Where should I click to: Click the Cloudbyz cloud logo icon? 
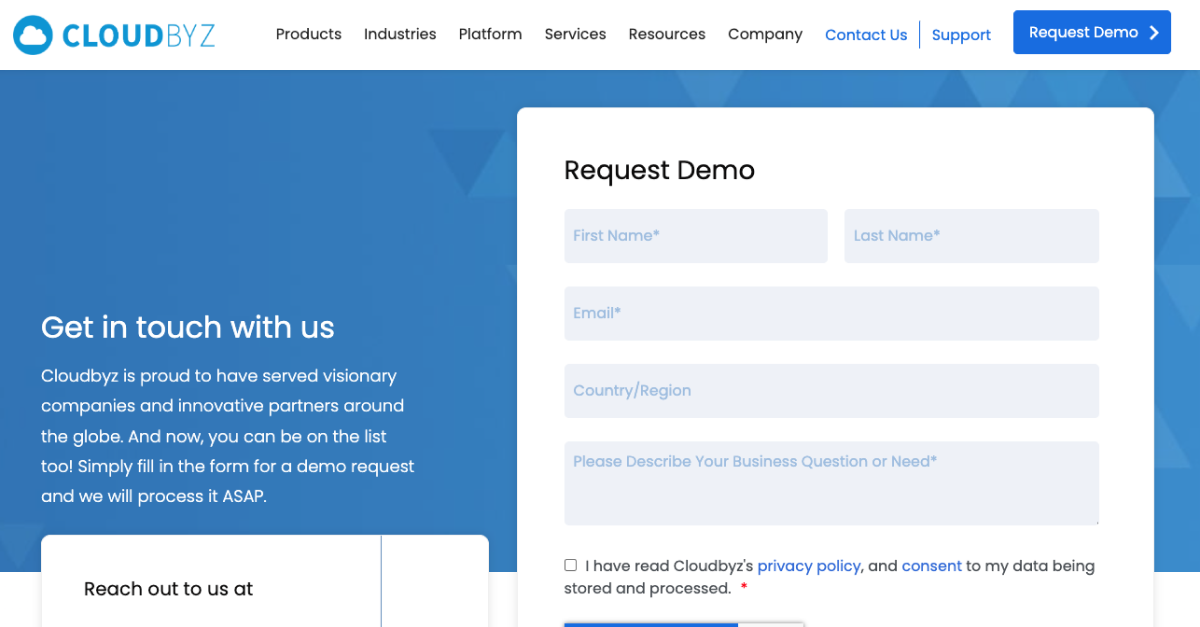[33, 35]
